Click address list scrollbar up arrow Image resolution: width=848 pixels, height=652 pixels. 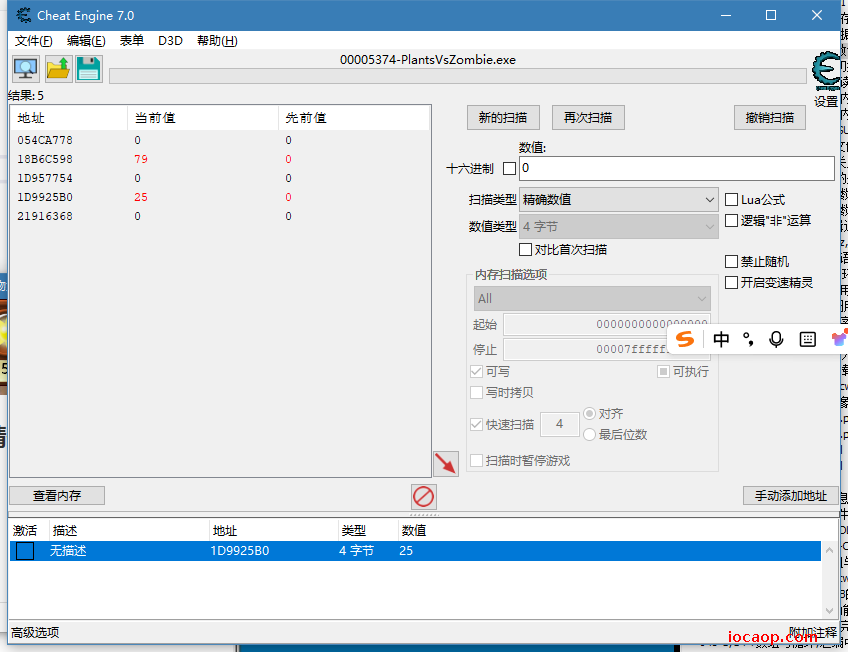click(x=829, y=550)
